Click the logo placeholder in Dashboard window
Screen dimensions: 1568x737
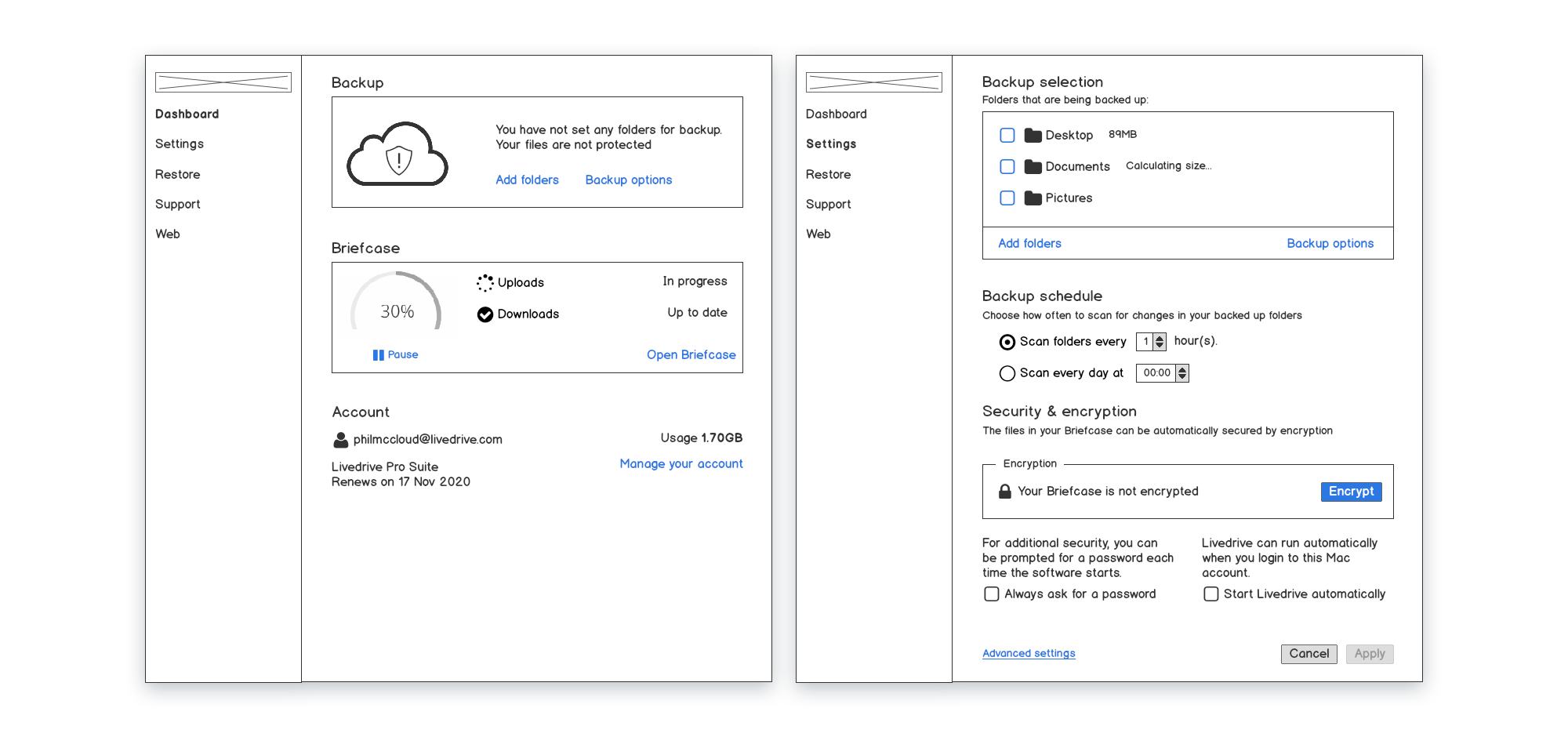(x=223, y=82)
